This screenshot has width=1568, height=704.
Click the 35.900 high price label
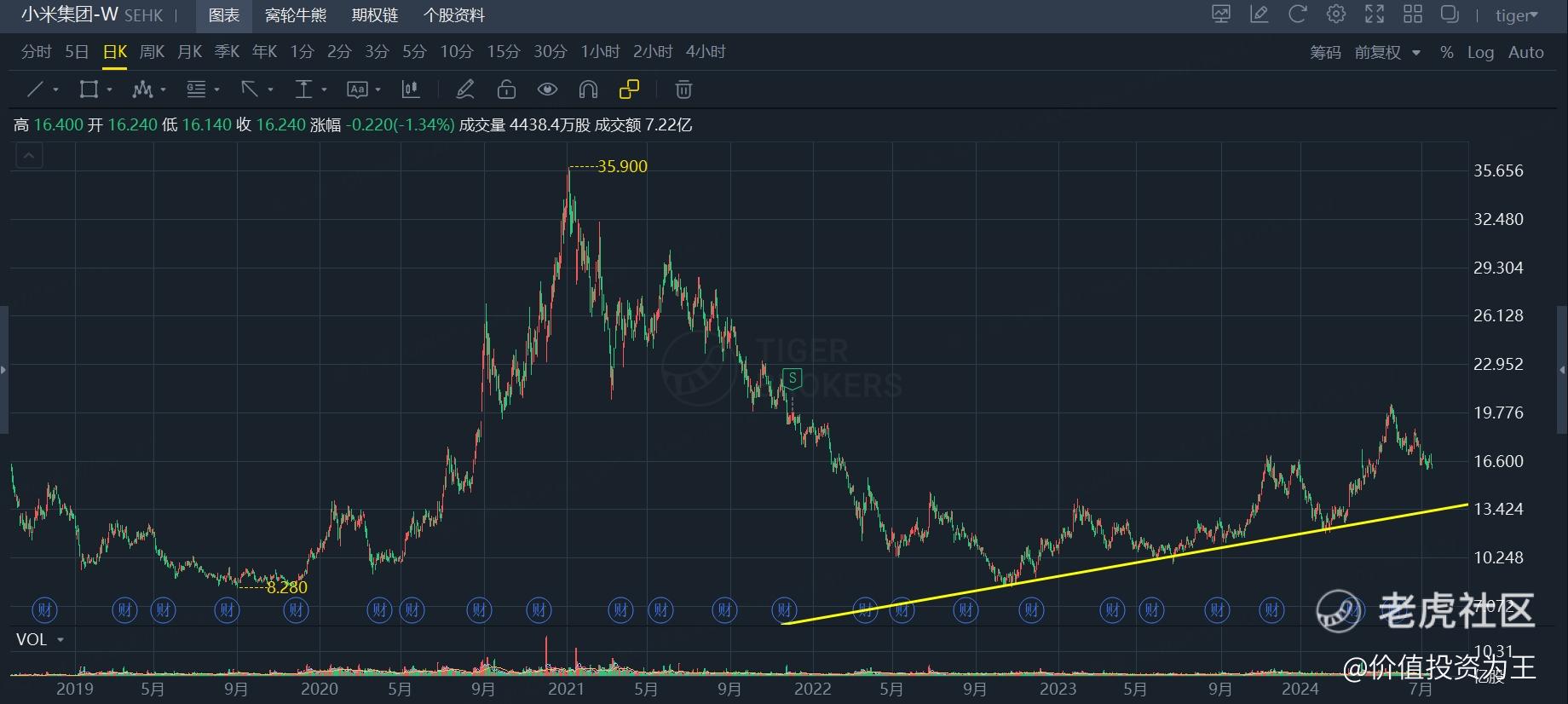[x=622, y=166]
